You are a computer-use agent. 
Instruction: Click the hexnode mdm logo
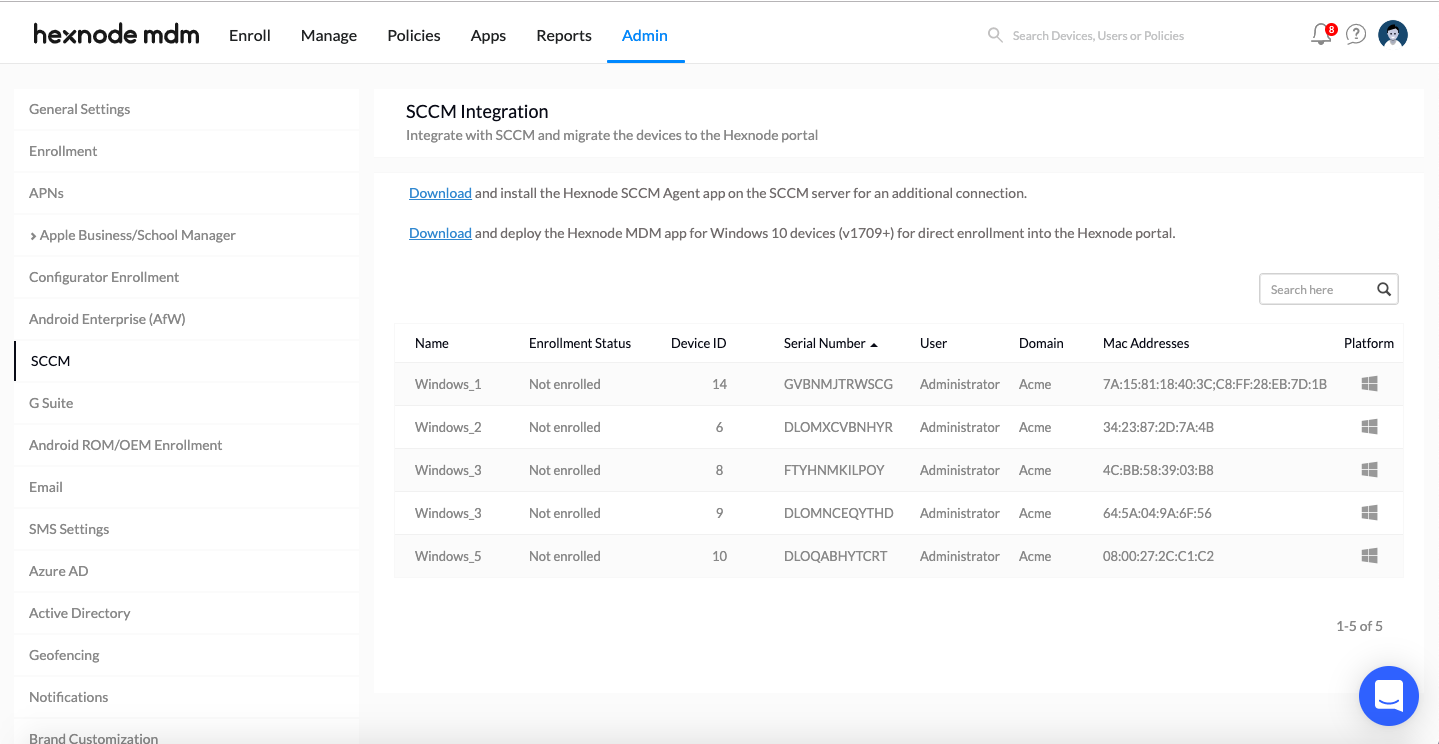tap(116, 34)
